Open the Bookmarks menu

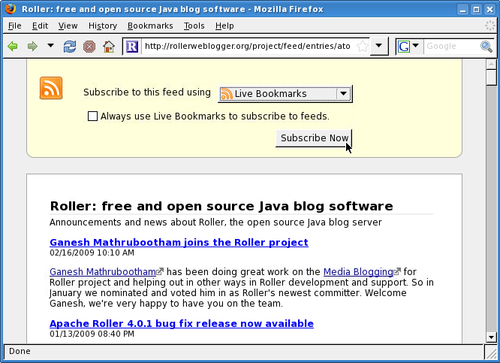pos(150,26)
